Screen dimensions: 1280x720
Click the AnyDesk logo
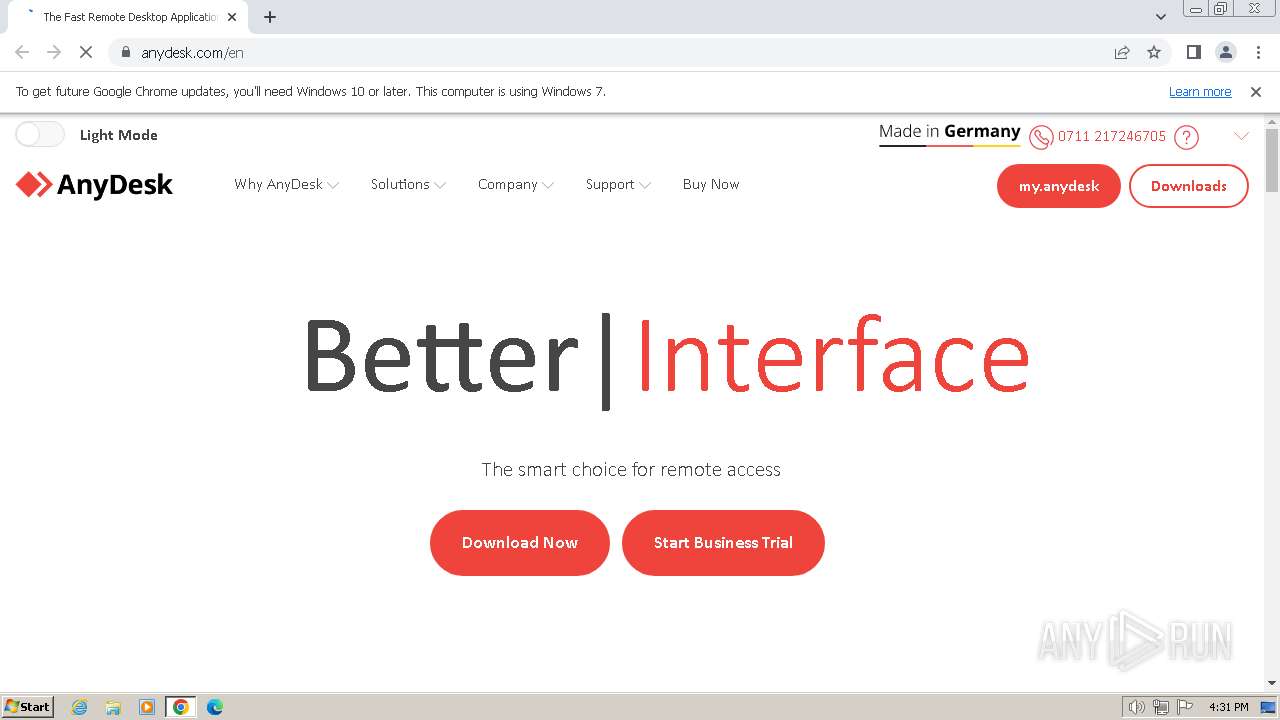tap(94, 185)
